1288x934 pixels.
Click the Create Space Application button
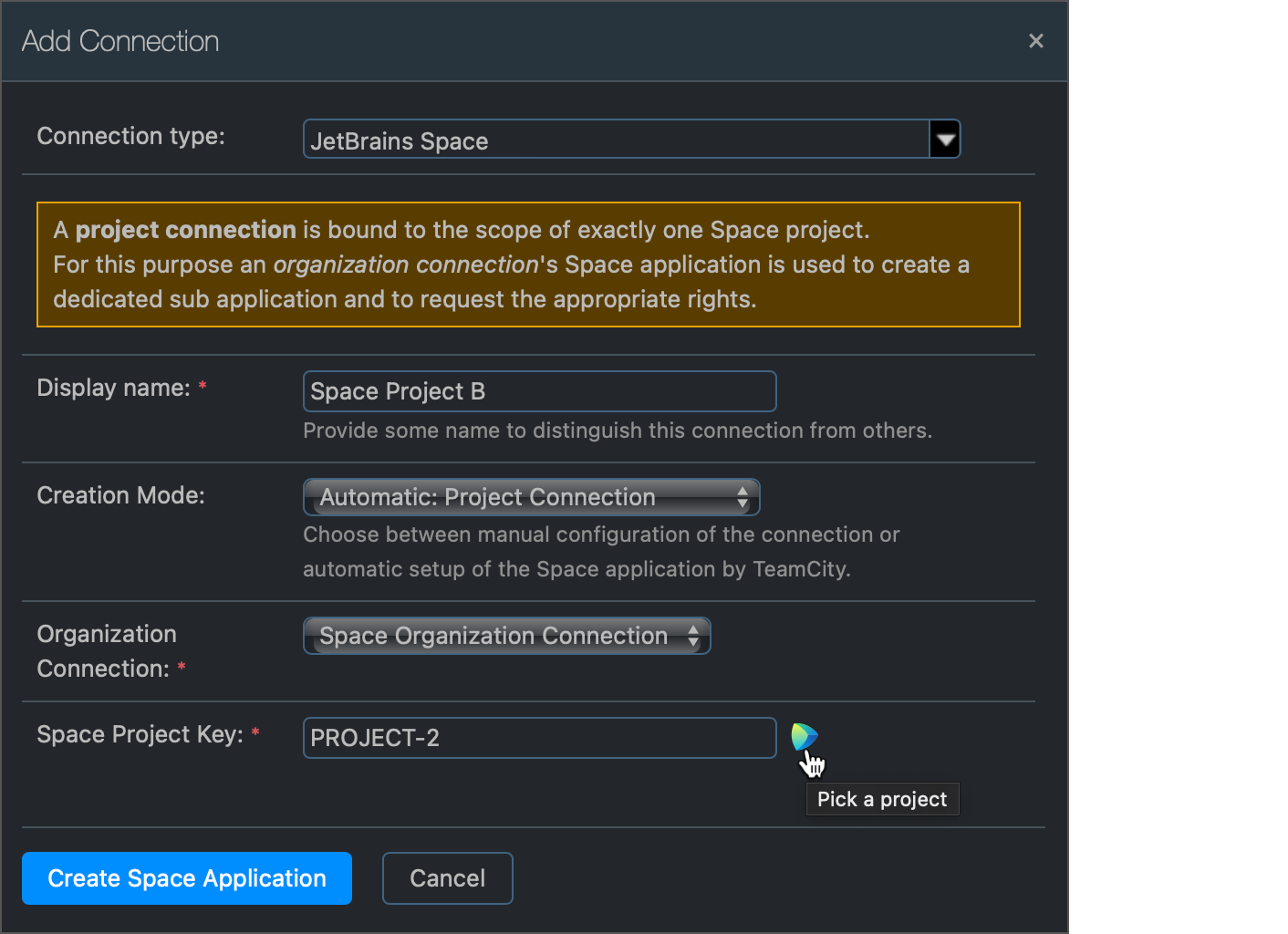click(x=187, y=878)
